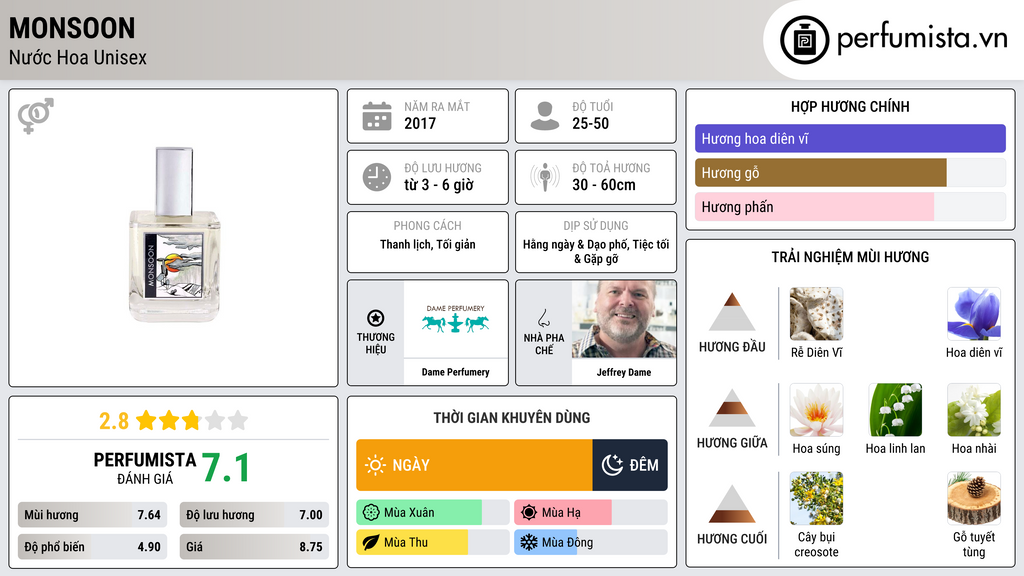Click the clock icon for Độ lưu hương
Screen dimensions: 1024x576
point(377,177)
